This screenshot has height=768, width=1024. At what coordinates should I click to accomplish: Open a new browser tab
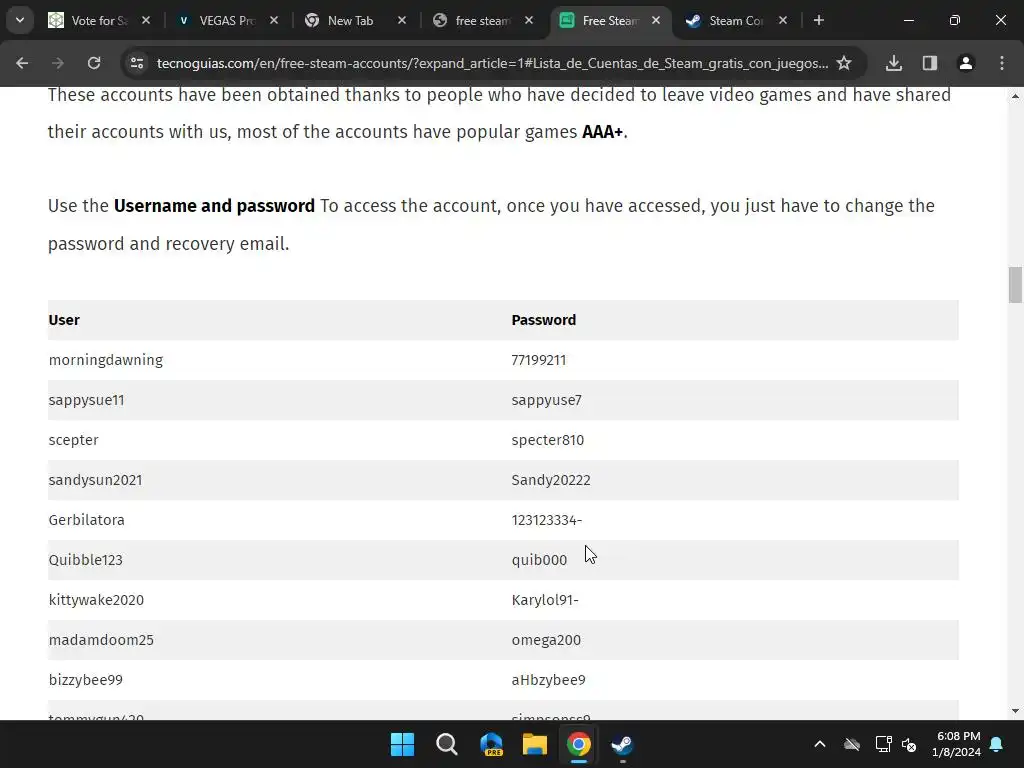(x=819, y=20)
